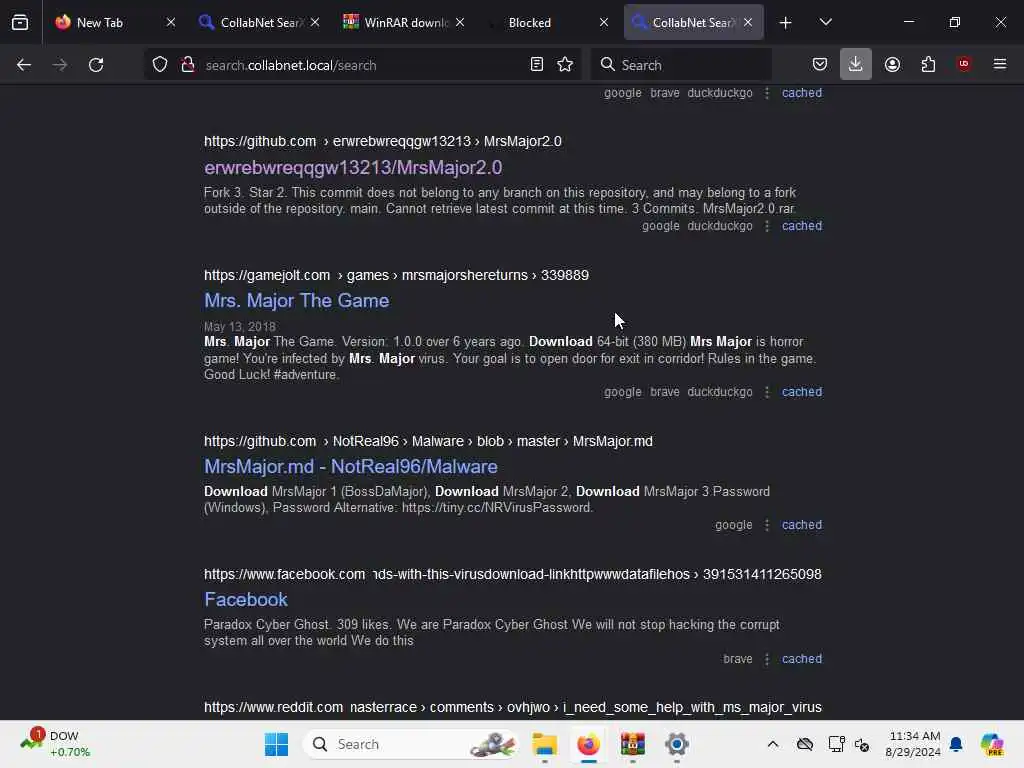This screenshot has height=768, width=1024.
Task: Expand three-dot options on topmost result
Action: point(767,93)
